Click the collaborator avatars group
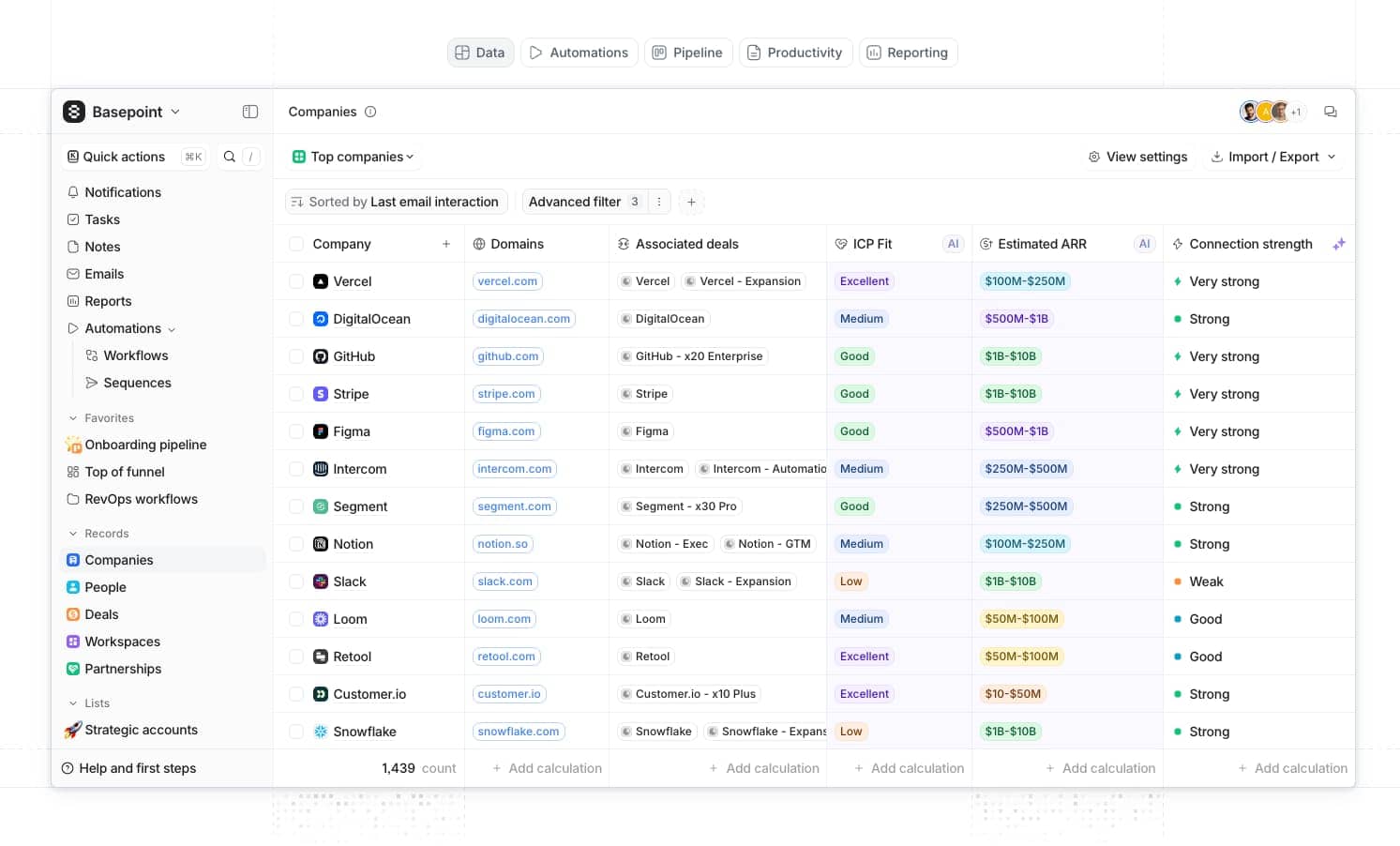 click(x=1272, y=112)
